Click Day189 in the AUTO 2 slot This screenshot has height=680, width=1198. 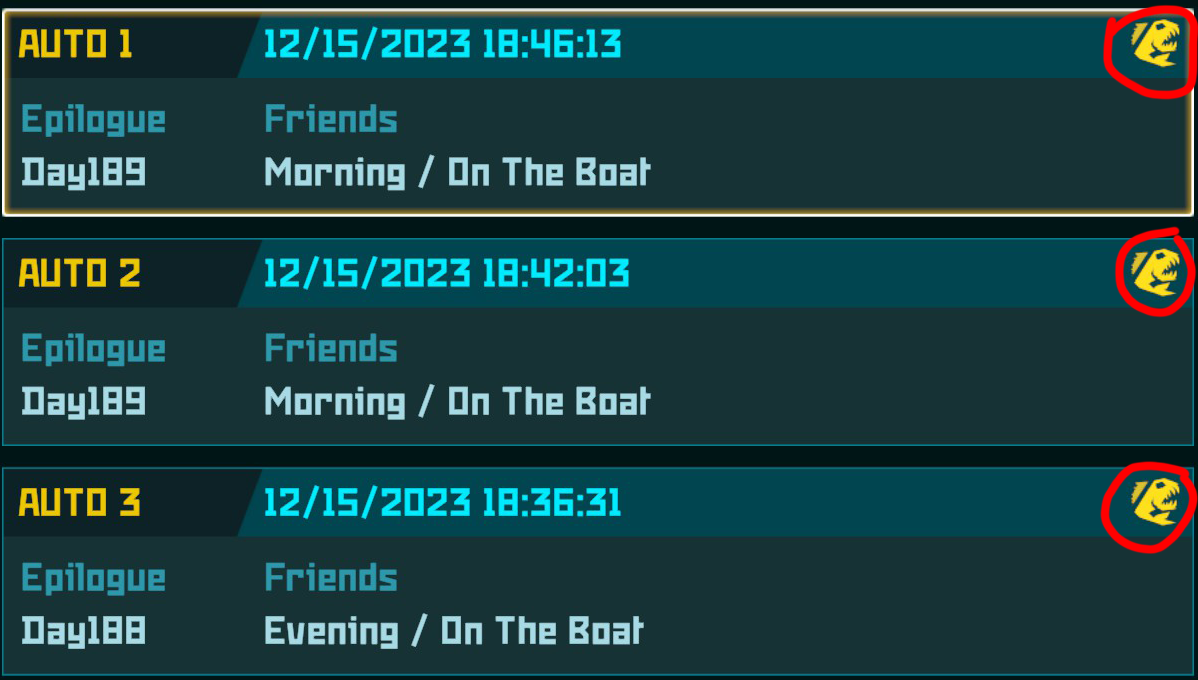tap(84, 402)
